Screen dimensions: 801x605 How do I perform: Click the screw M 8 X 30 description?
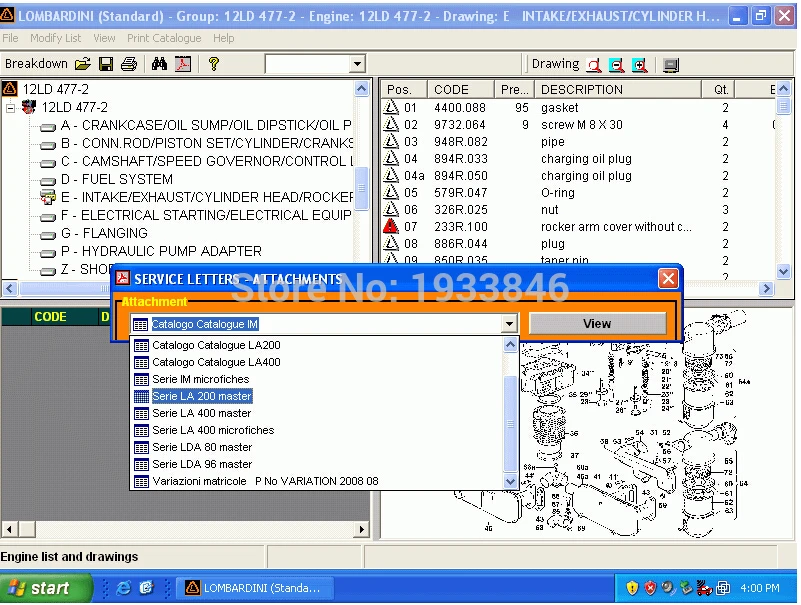[582, 124]
